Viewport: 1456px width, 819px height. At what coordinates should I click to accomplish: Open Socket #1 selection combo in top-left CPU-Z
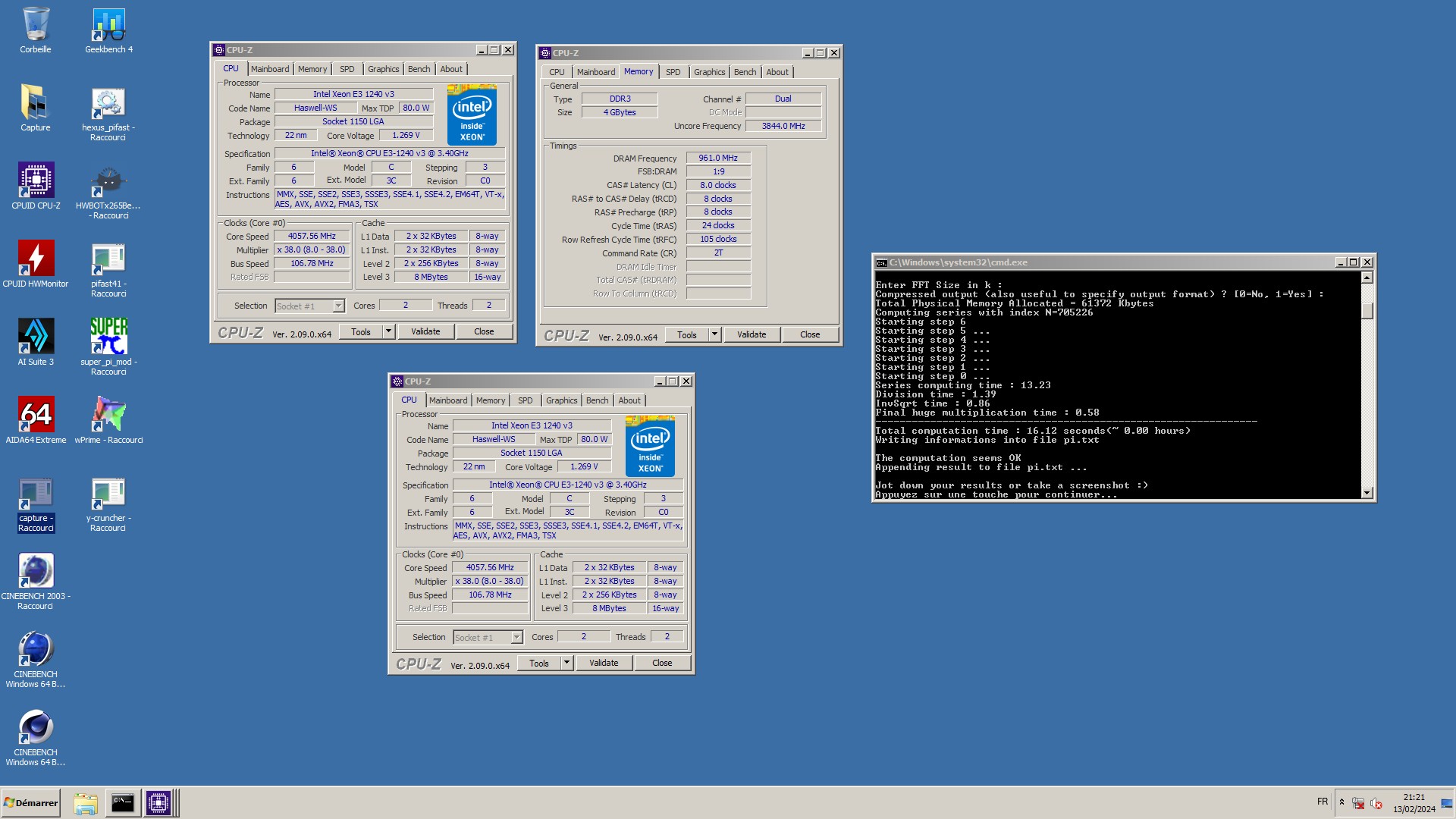[309, 306]
